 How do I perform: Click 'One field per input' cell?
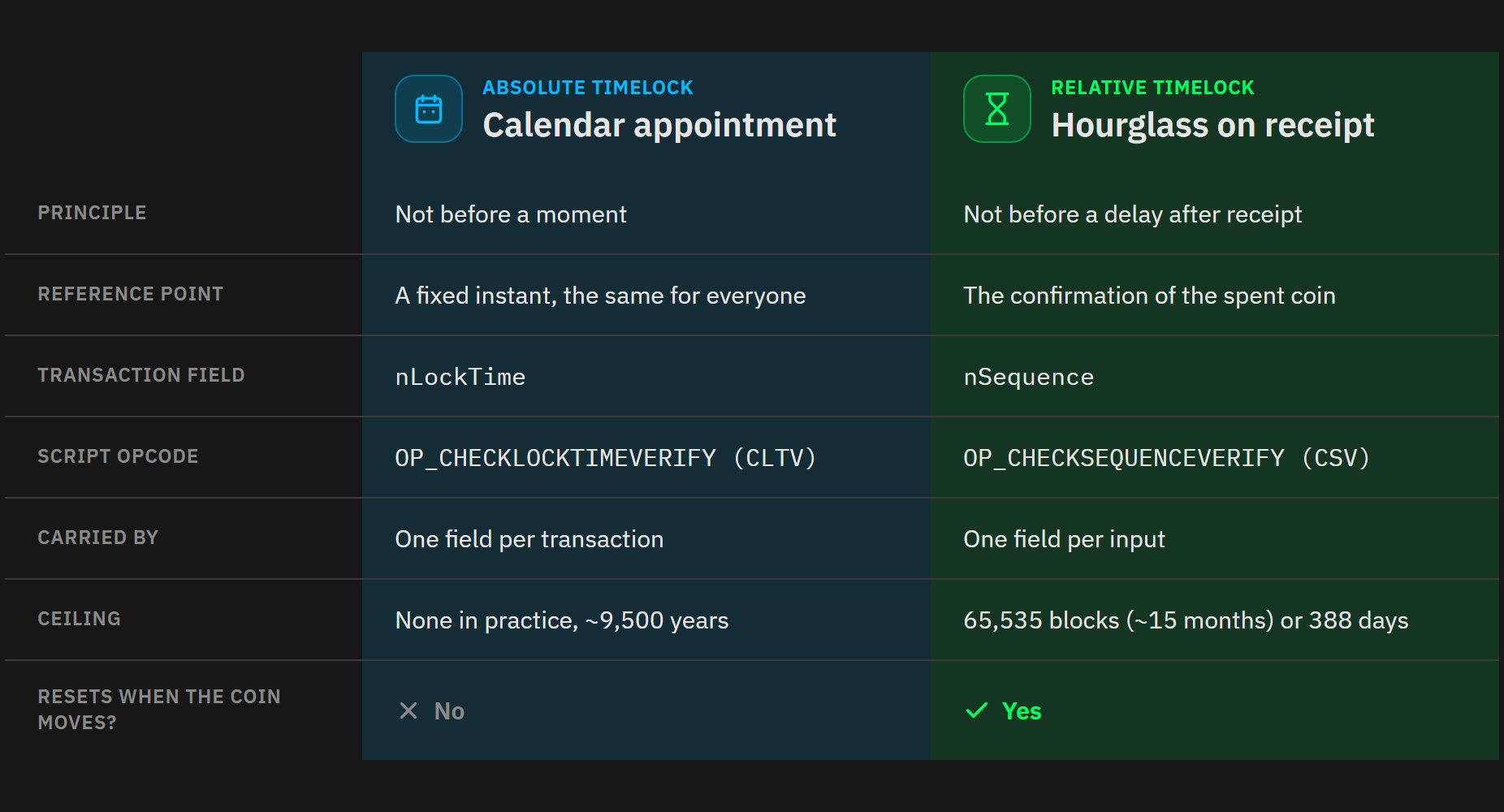(x=1065, y=539)
